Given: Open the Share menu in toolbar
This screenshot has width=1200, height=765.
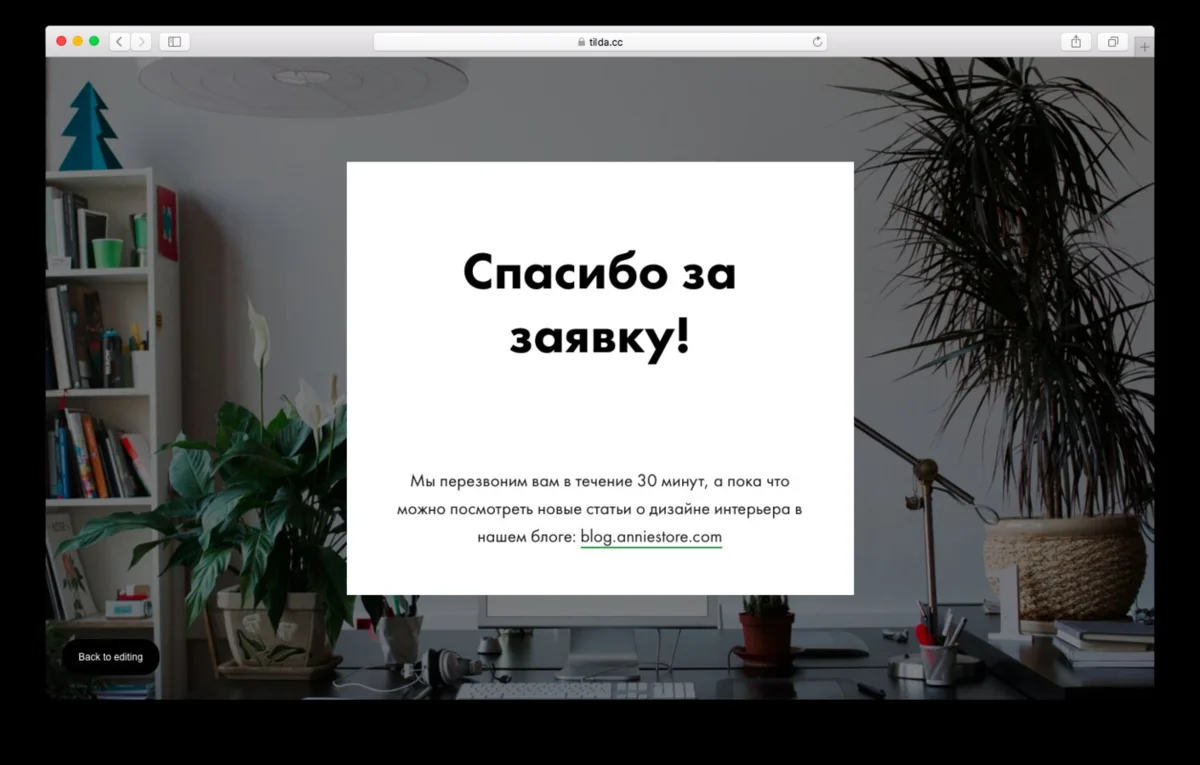Looking at the screenshot, I should (x=1076, y=41).
